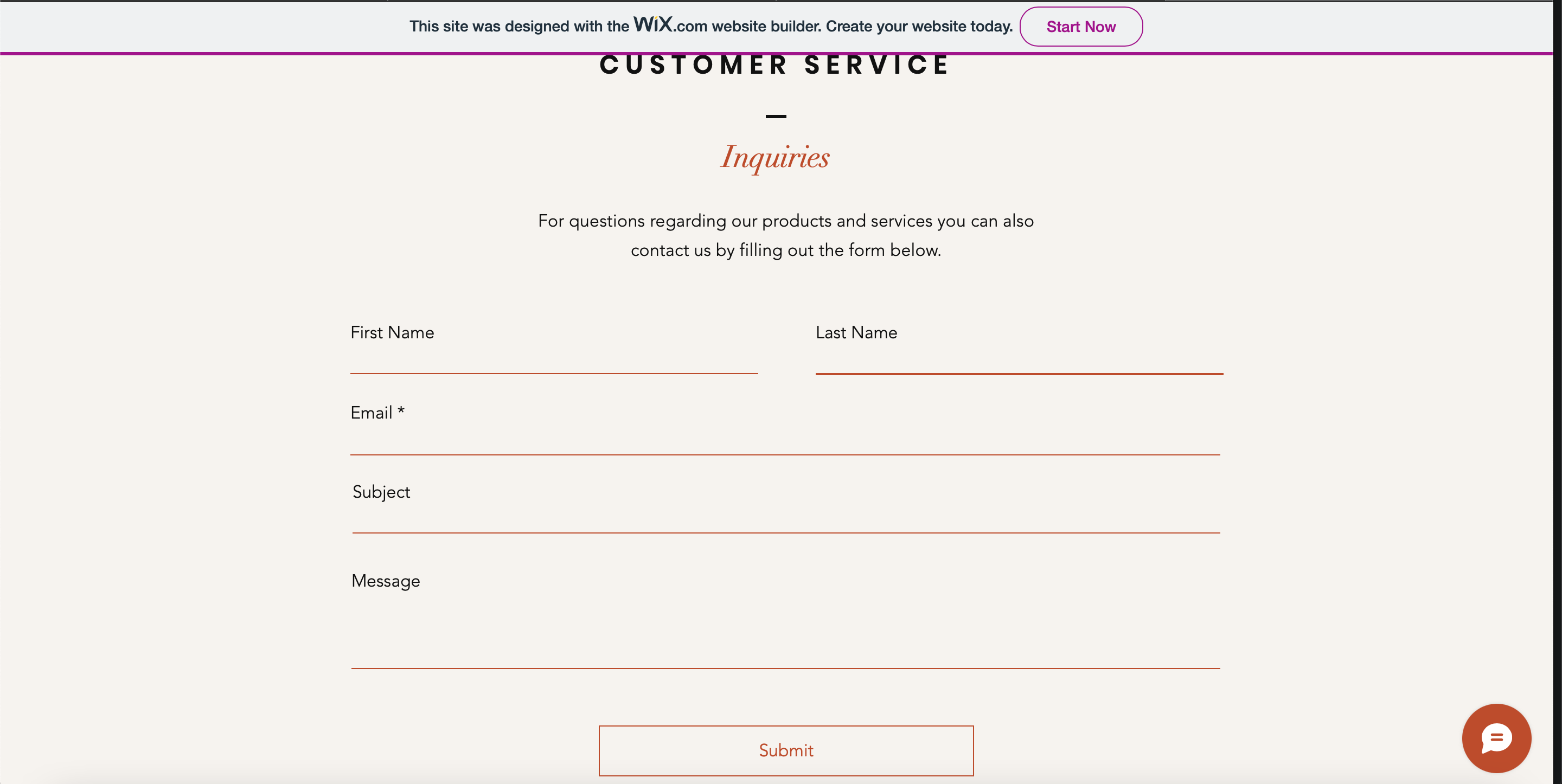
Task: Click the Last Name label text
Action: [x=856, y=332]
